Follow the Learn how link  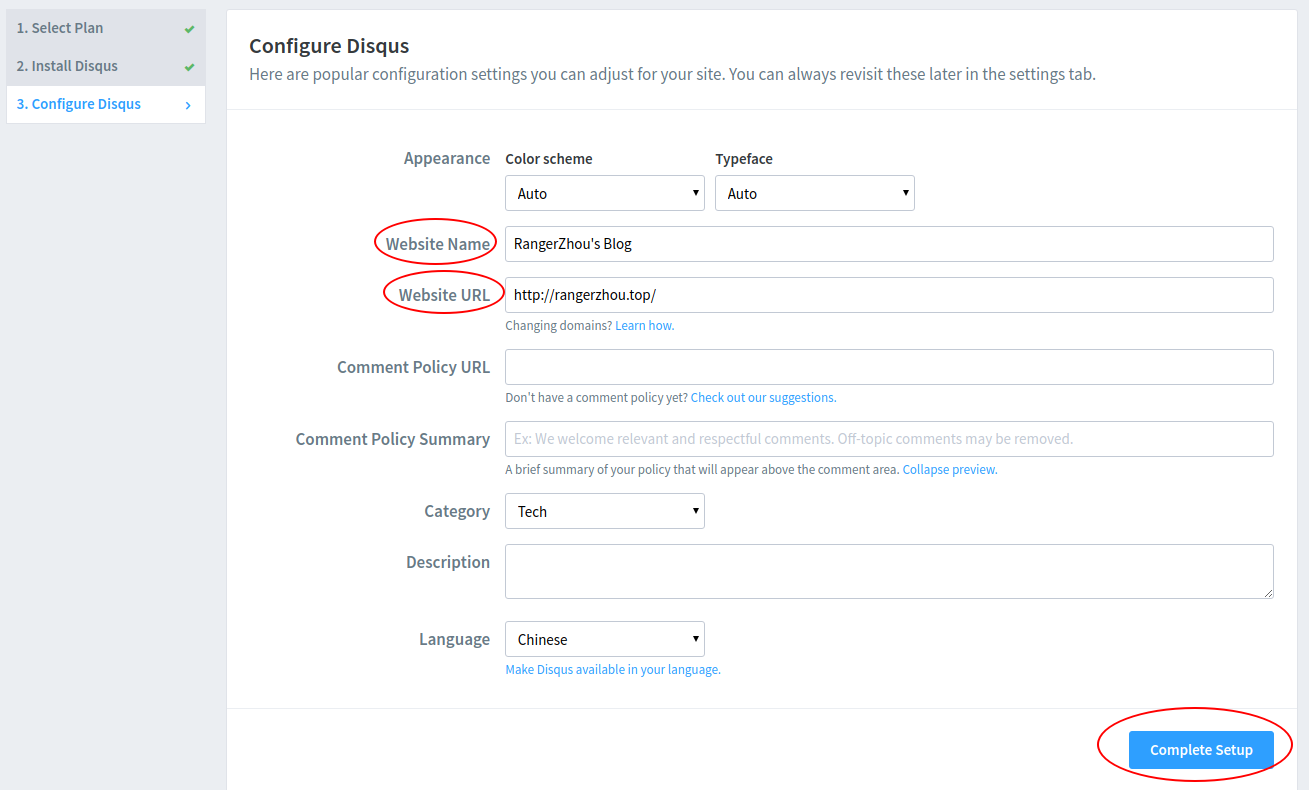pyautogui.click(x=645, y=326)
